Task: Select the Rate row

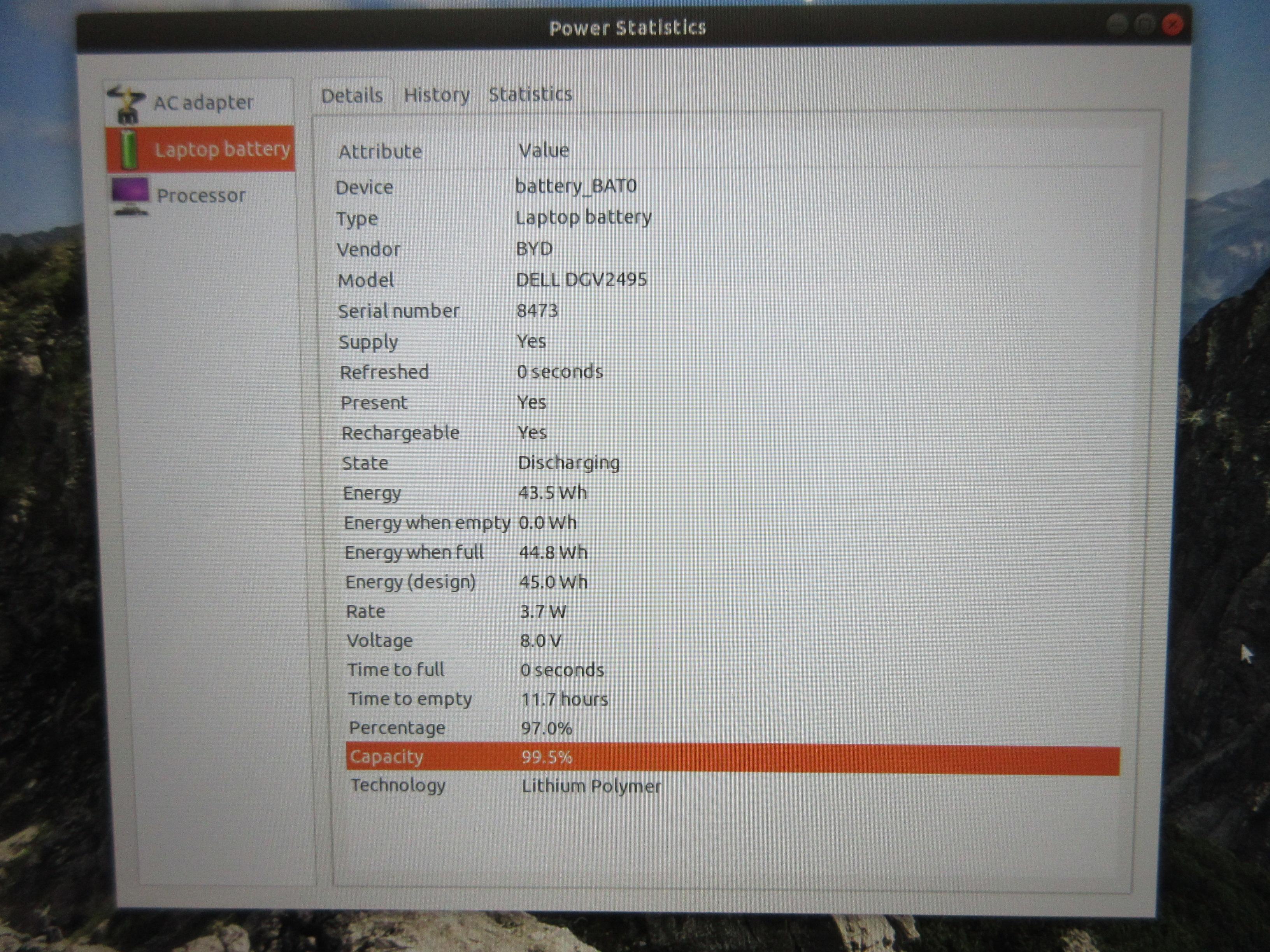Action: (734, 611)
